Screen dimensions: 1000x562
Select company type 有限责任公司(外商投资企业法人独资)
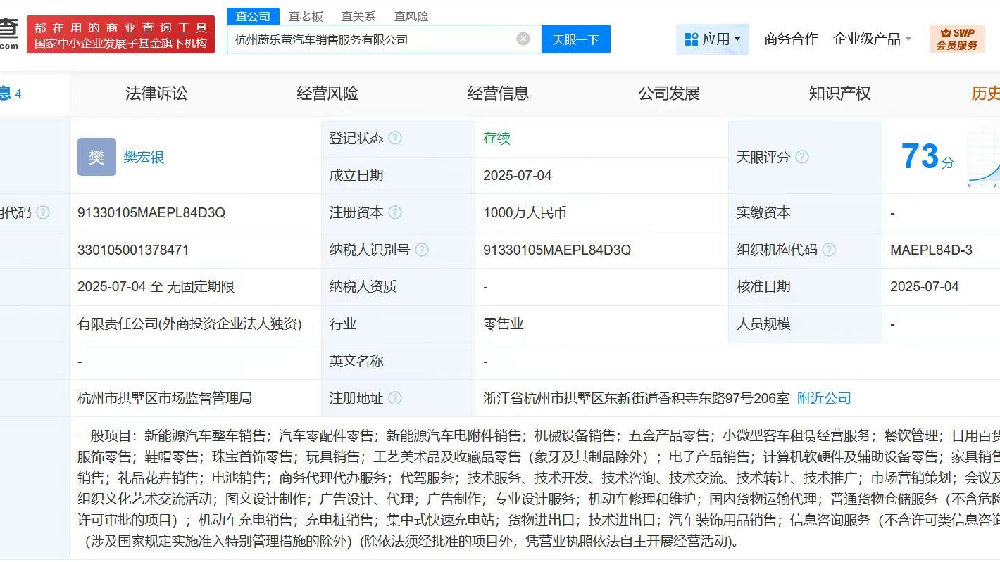click(189, 324)
